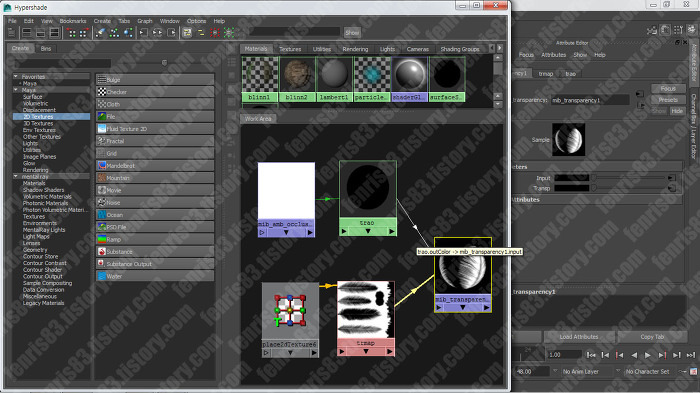The image size is (700, 393).
Task: Select the mib_amb_occlusion node swatch
Action: click(286, 191)
